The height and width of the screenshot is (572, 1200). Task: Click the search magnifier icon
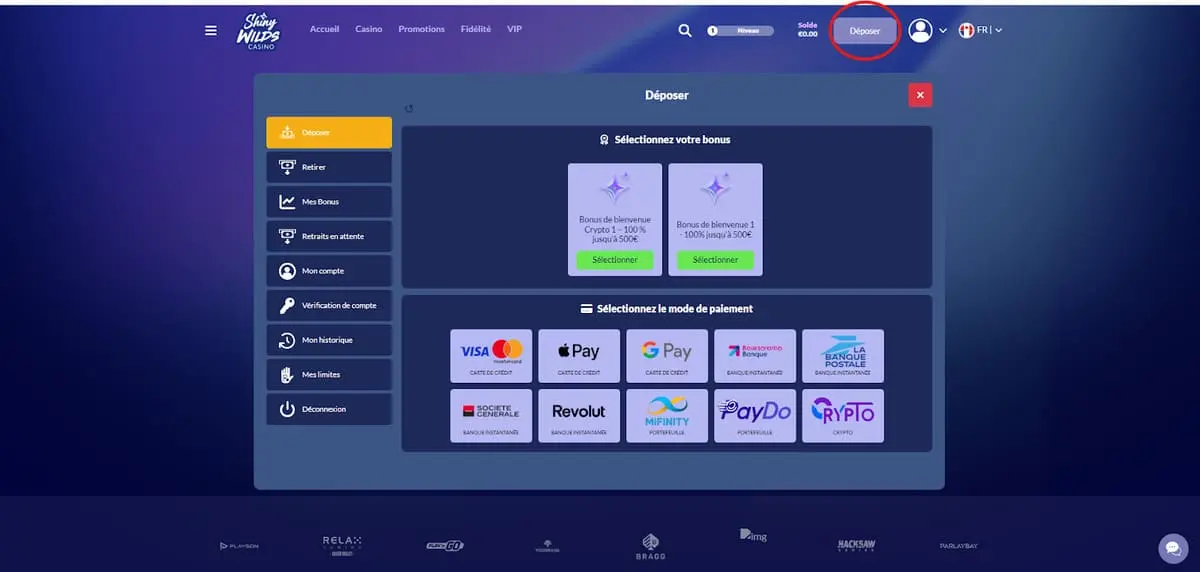click(x=685, y=30)
